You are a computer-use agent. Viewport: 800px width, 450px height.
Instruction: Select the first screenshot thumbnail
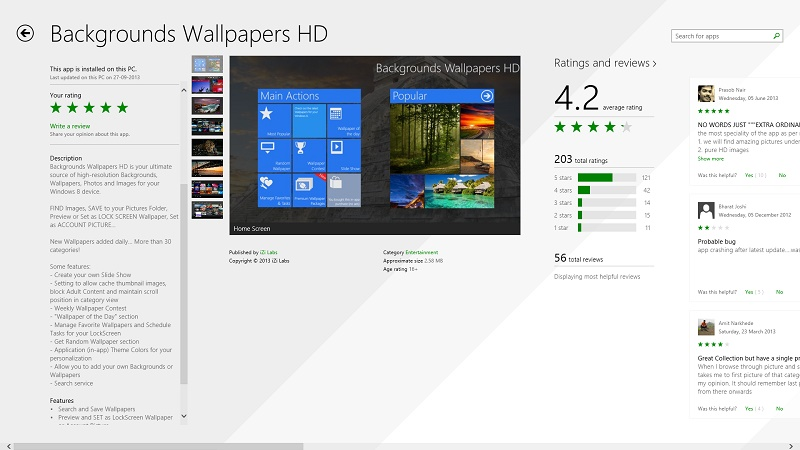point(207,64)
